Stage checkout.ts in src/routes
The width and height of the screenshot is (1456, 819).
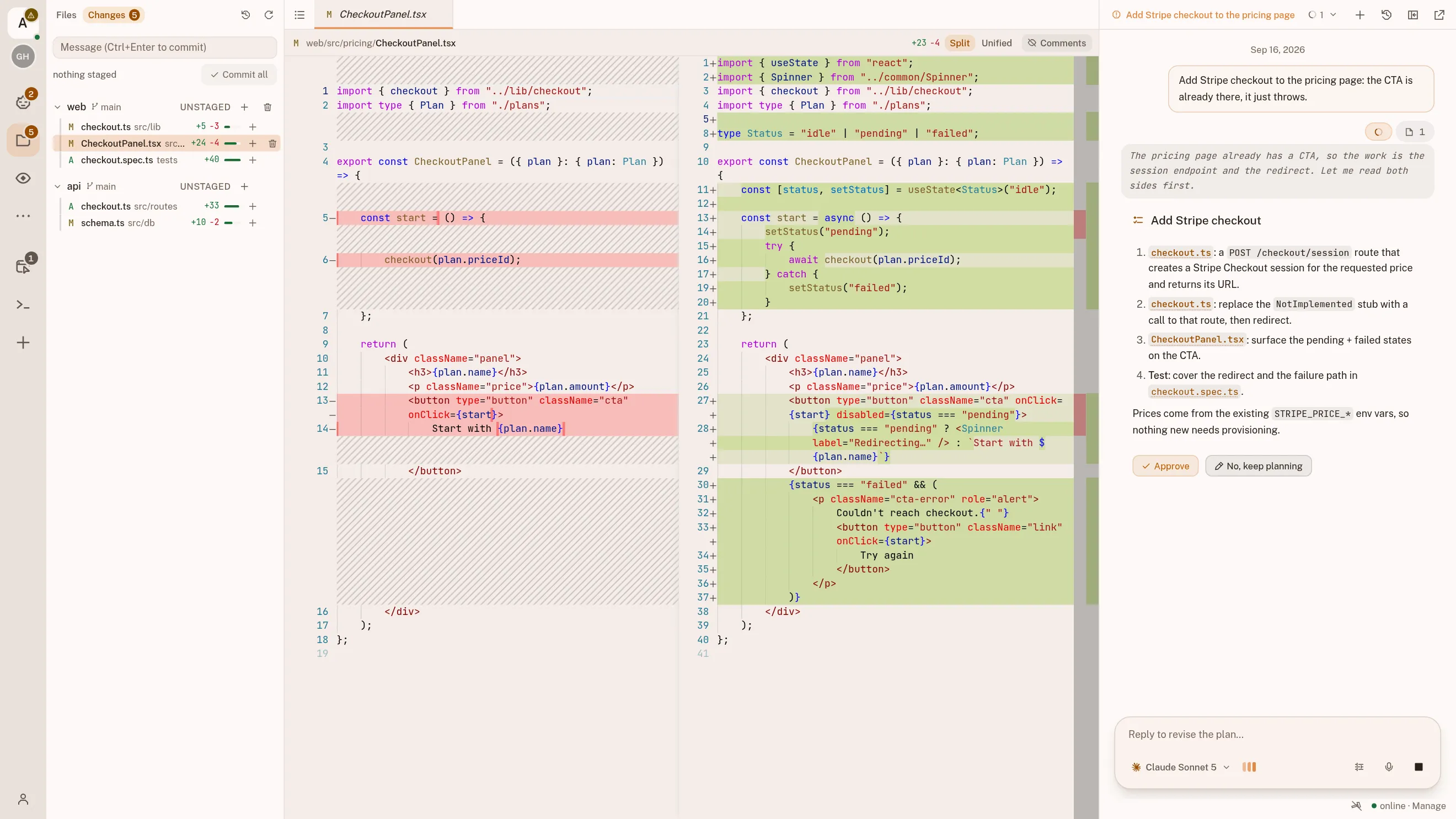point(253,207)
